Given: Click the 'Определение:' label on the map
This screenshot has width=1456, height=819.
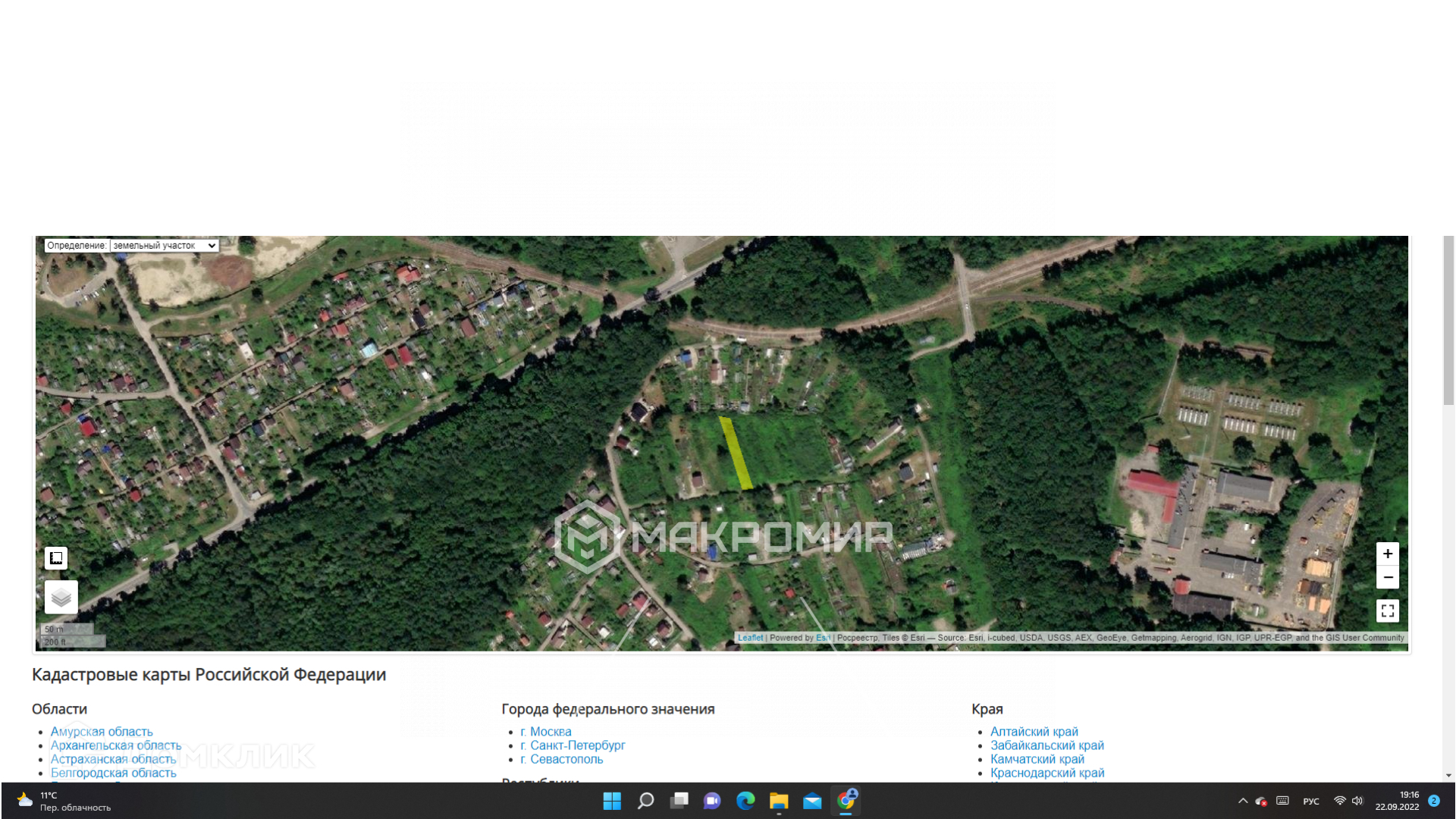Looking at the screenshot, I should pos(77,246).
